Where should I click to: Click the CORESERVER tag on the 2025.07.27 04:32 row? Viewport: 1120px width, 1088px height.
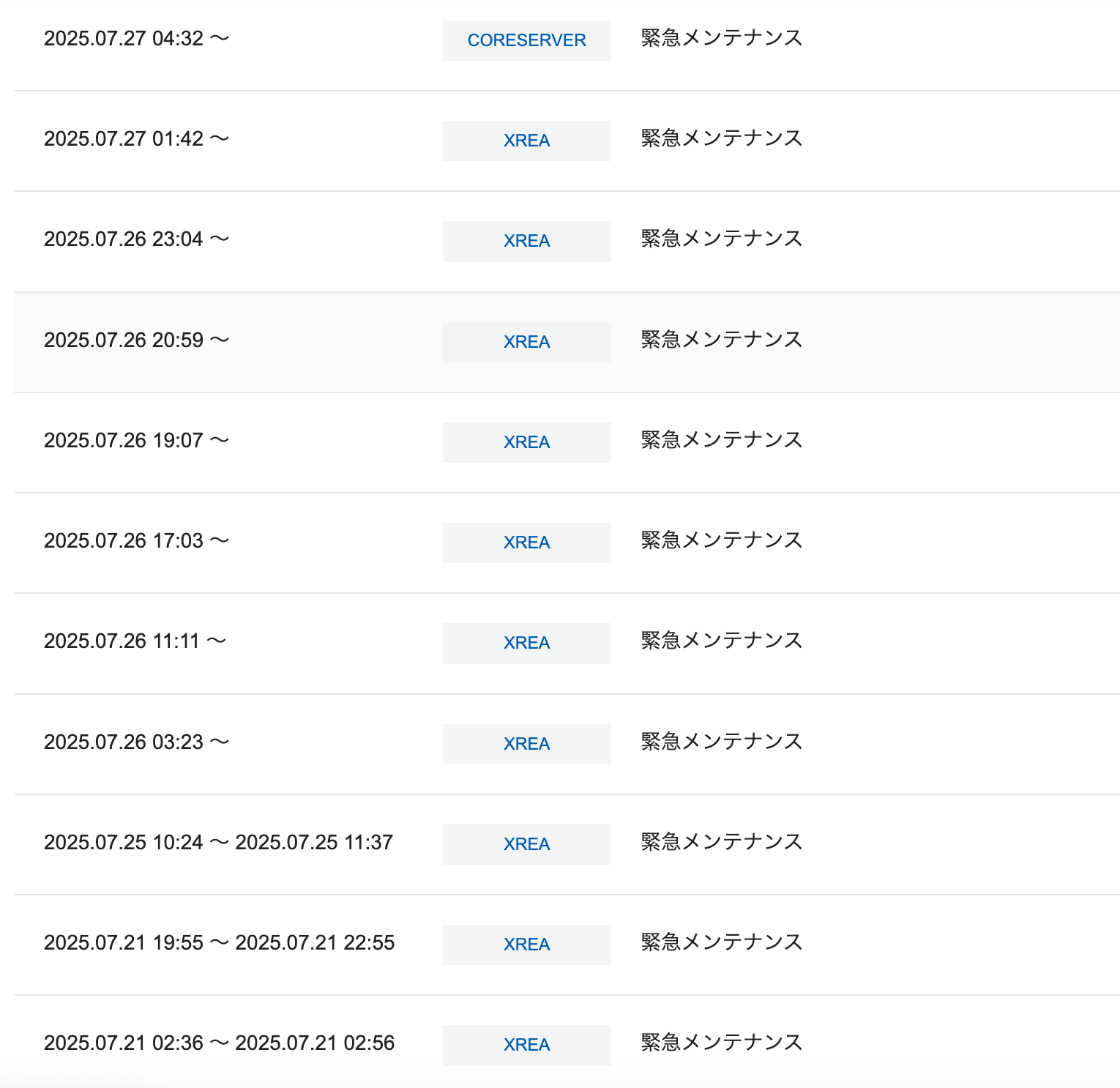[526, 40]
